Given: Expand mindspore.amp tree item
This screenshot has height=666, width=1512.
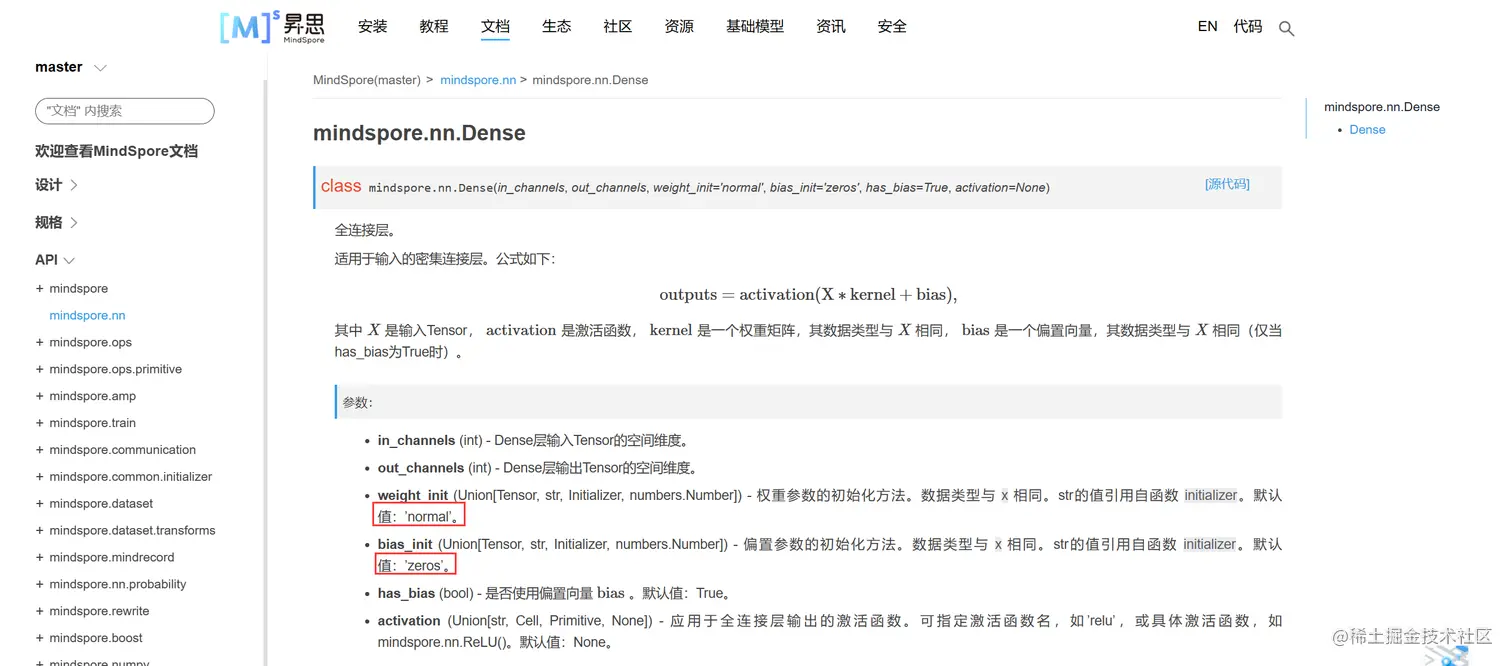Looking at the screenshot, I should point(40,396).
